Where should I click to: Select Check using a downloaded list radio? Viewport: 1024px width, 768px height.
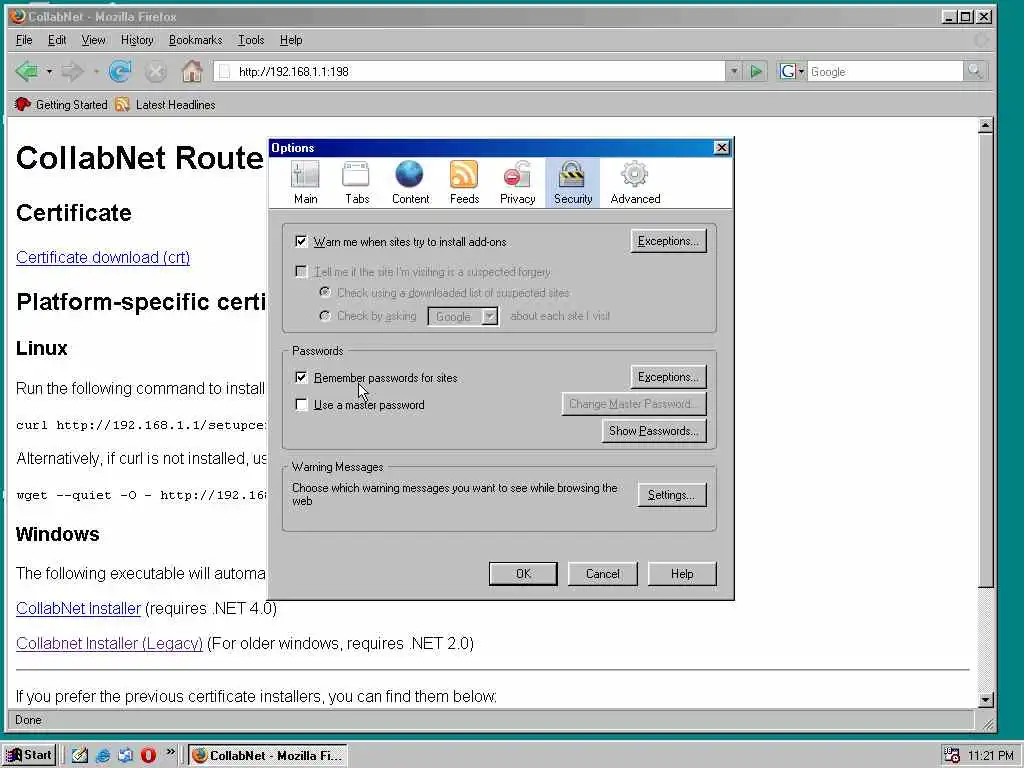click(325, 293)
